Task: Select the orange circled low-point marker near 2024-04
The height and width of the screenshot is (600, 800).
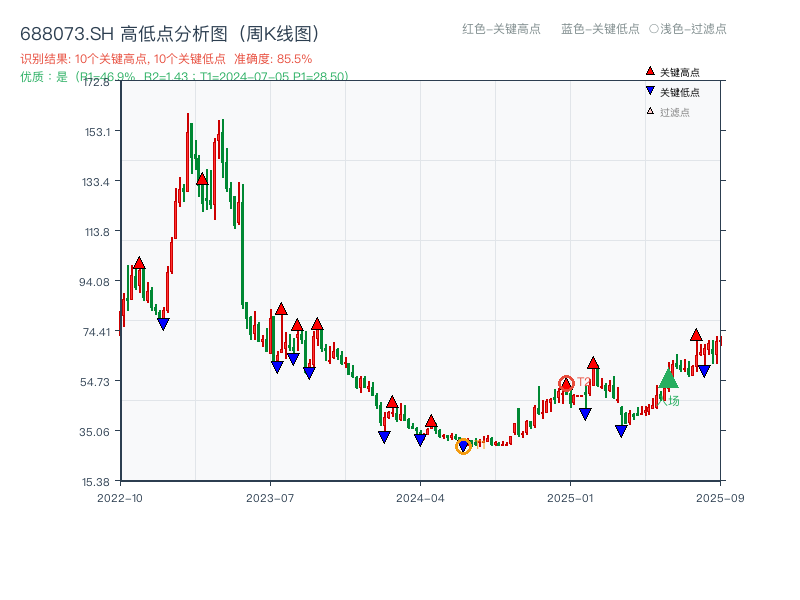Action: click(x=465, y=446)
